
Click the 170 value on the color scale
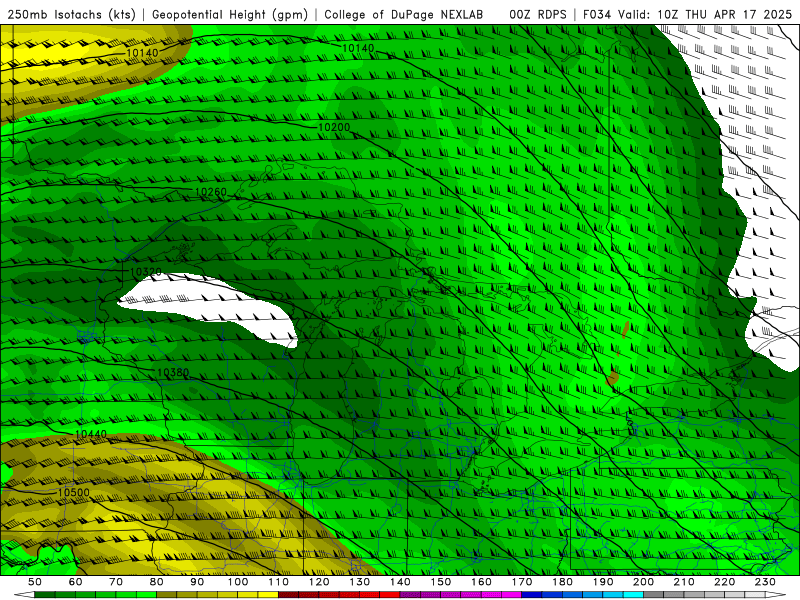click(522, 582)
